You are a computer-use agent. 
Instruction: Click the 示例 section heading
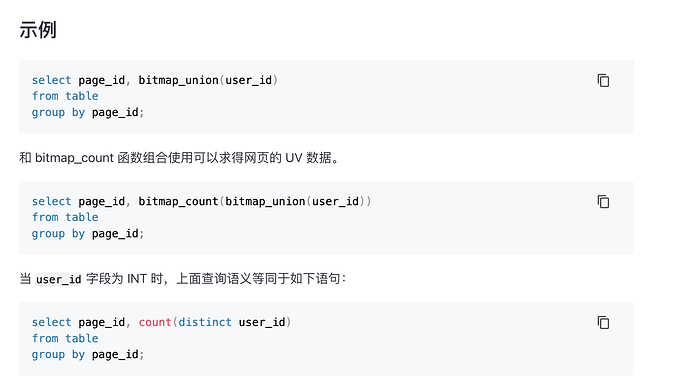[38, 30]
